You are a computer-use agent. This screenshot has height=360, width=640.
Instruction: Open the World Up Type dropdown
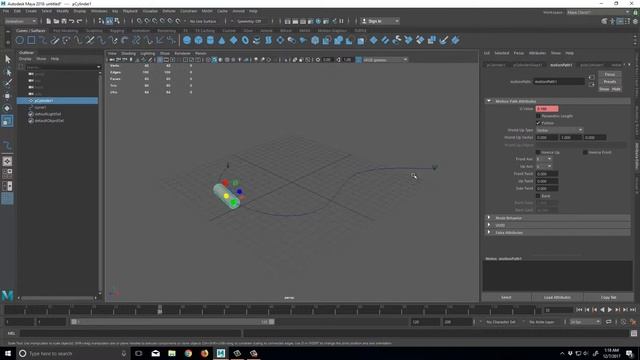click(x=559, y=130)
